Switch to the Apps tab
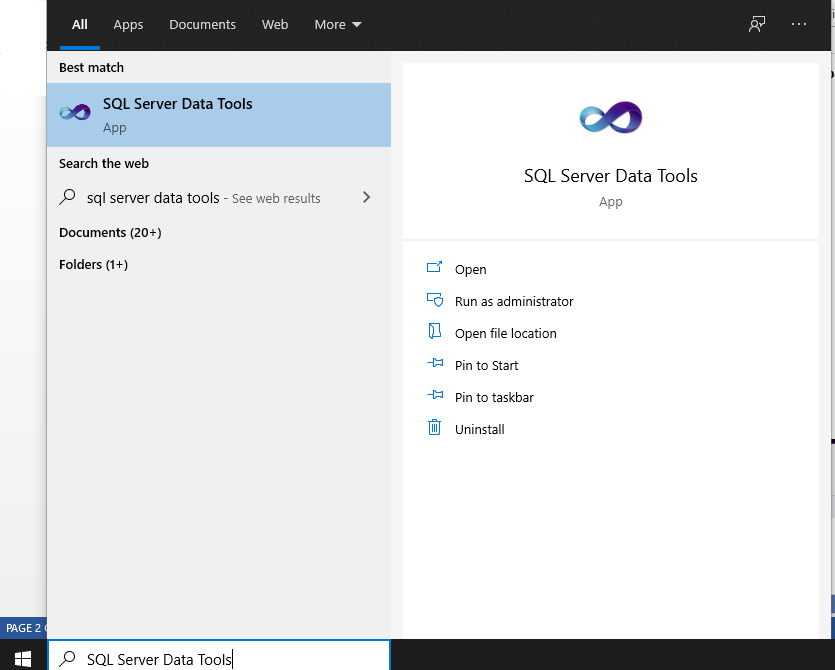 (128, 25)
